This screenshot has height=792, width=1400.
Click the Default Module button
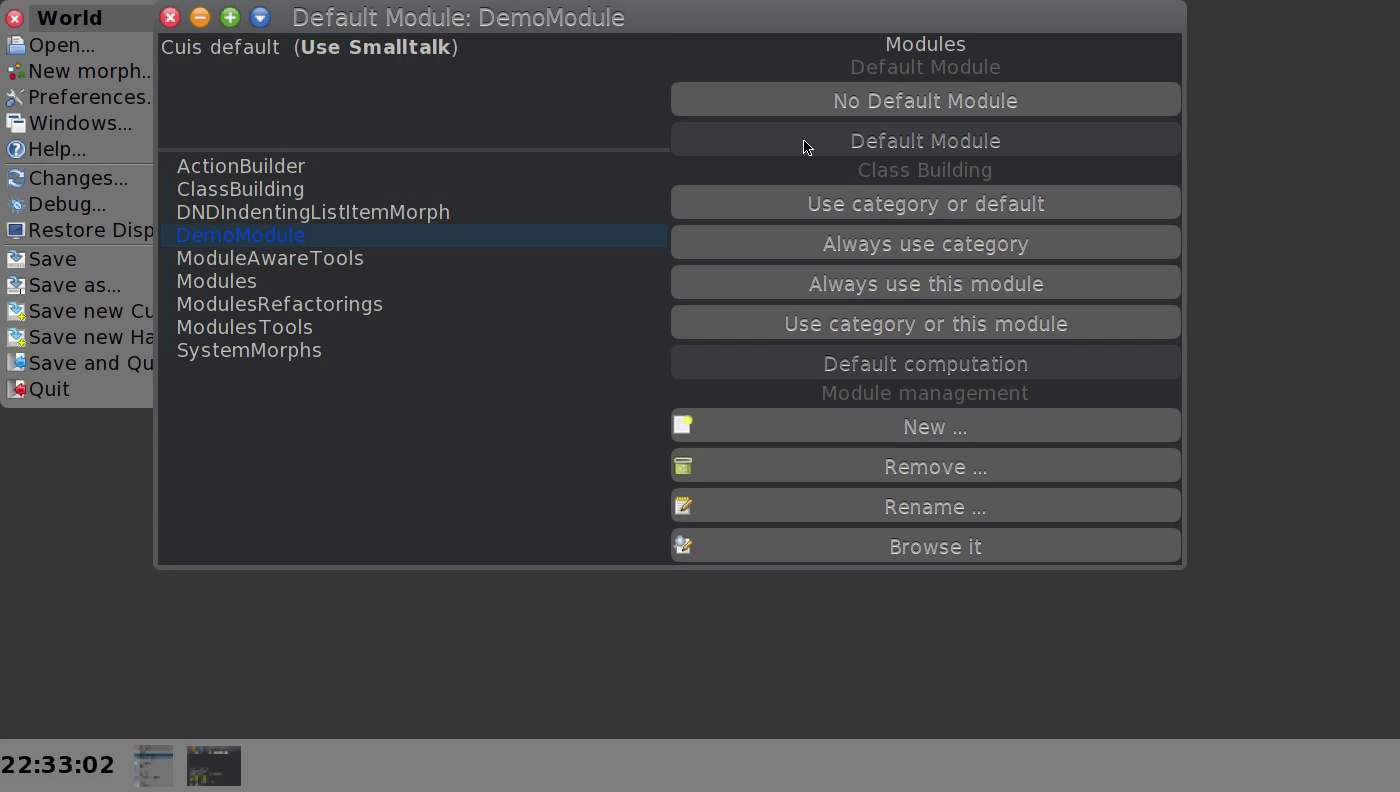(925, 140)
